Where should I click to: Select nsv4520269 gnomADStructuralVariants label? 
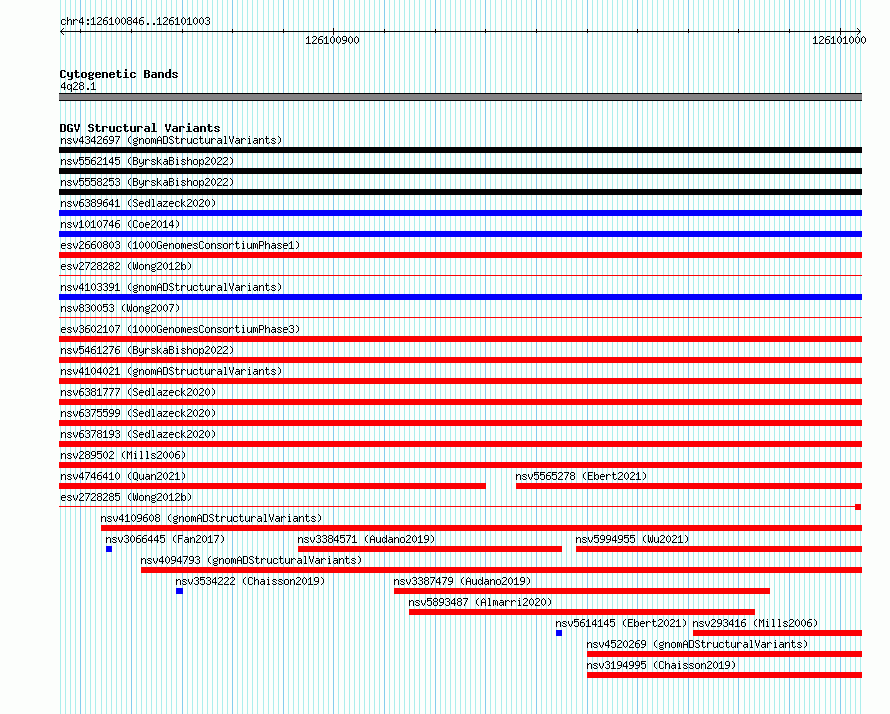(698, 644)
